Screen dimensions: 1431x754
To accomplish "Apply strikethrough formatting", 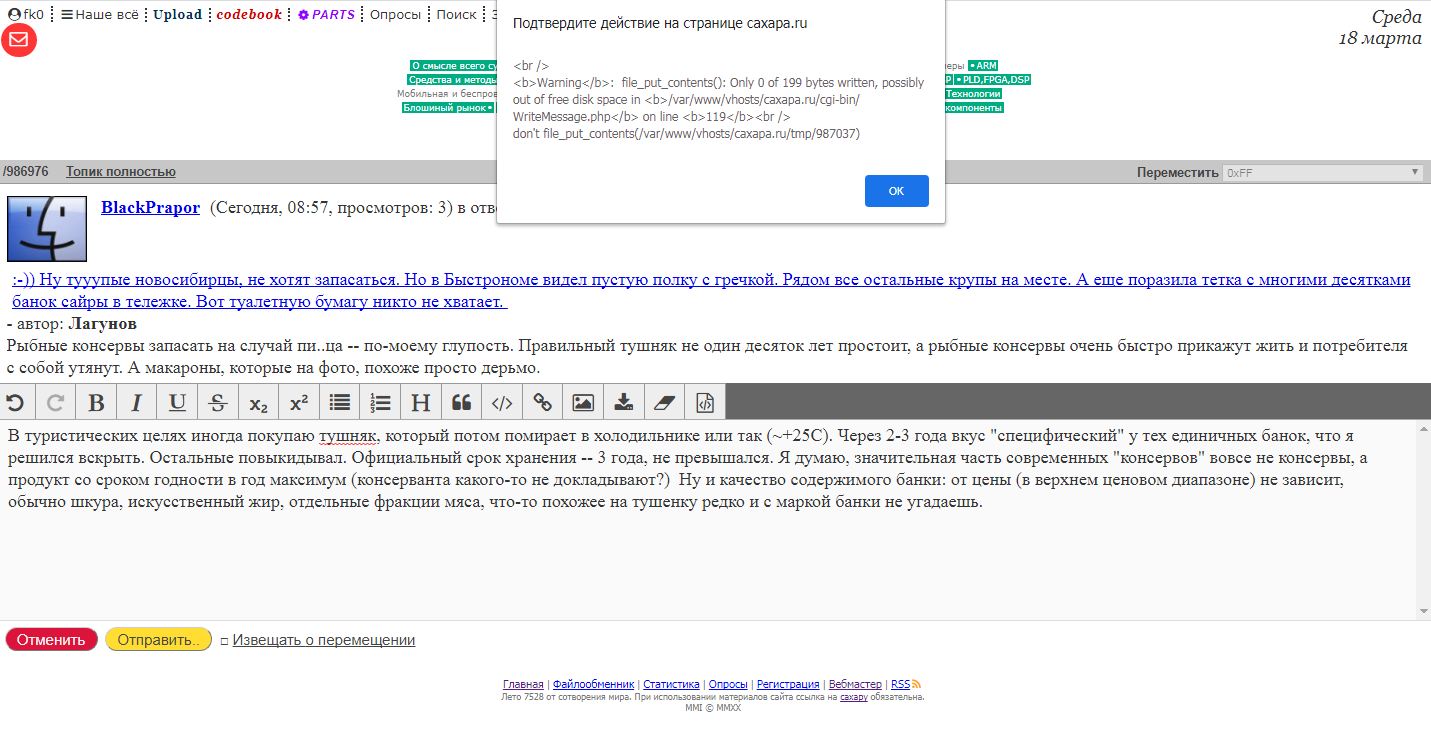I will tap(218, 402).
